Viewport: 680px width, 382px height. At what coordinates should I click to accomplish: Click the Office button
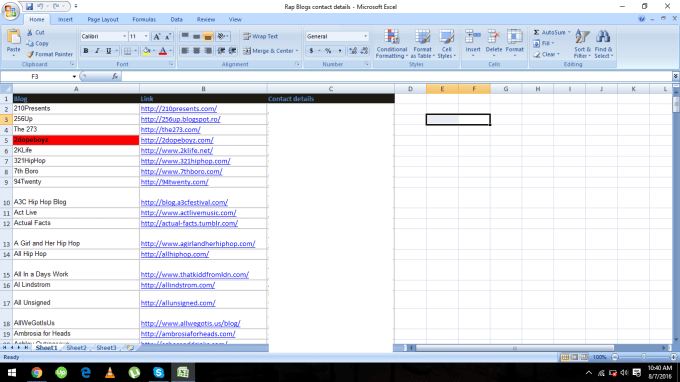(x=10, y=10)
